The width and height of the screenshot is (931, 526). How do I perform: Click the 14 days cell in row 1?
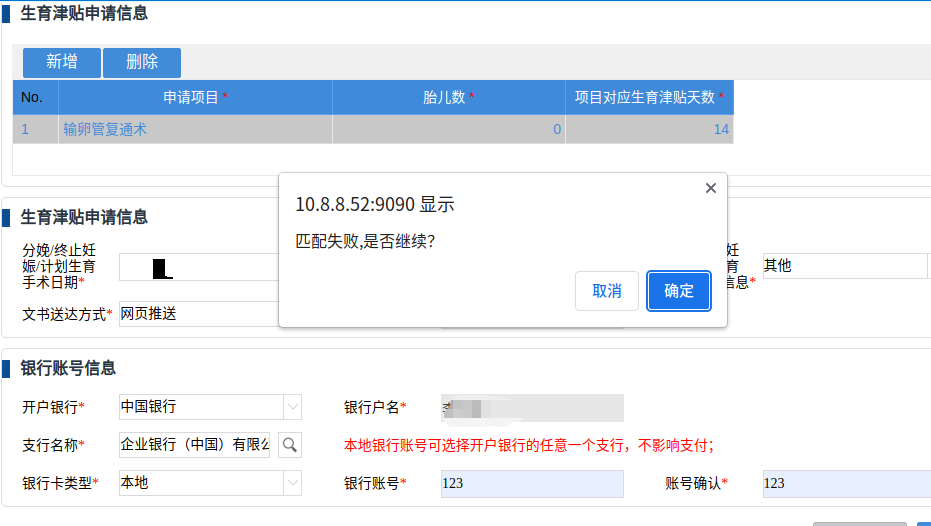click(649, 129)
